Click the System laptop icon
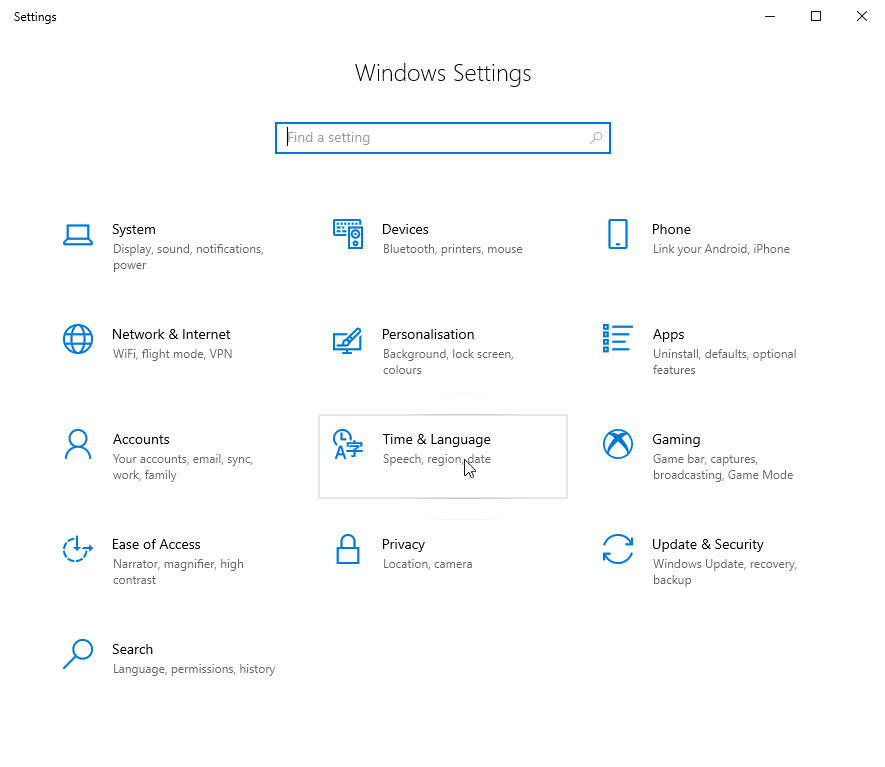The width and height of the screenshot is (885, 767). click(x=78, y=235)
